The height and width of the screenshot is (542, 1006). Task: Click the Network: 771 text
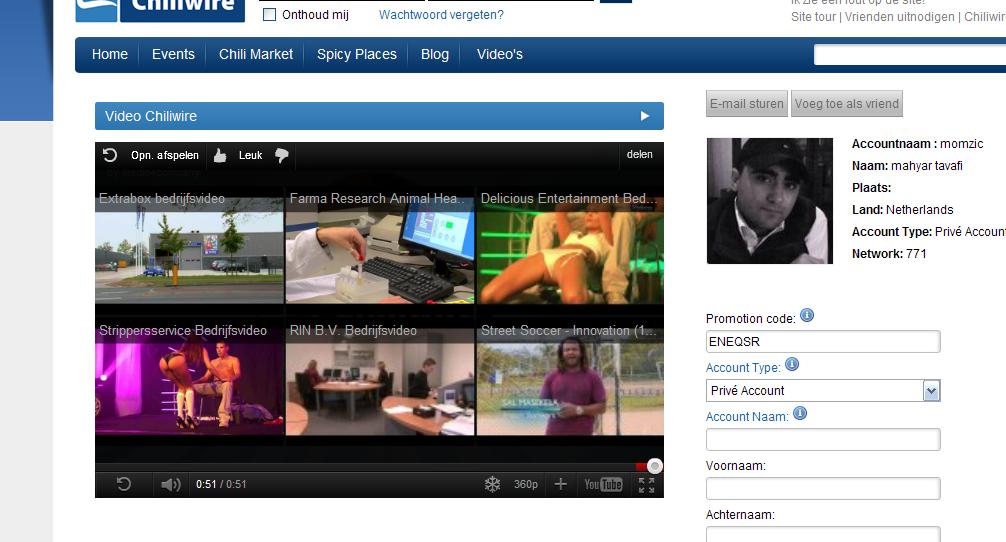point(889,254)
